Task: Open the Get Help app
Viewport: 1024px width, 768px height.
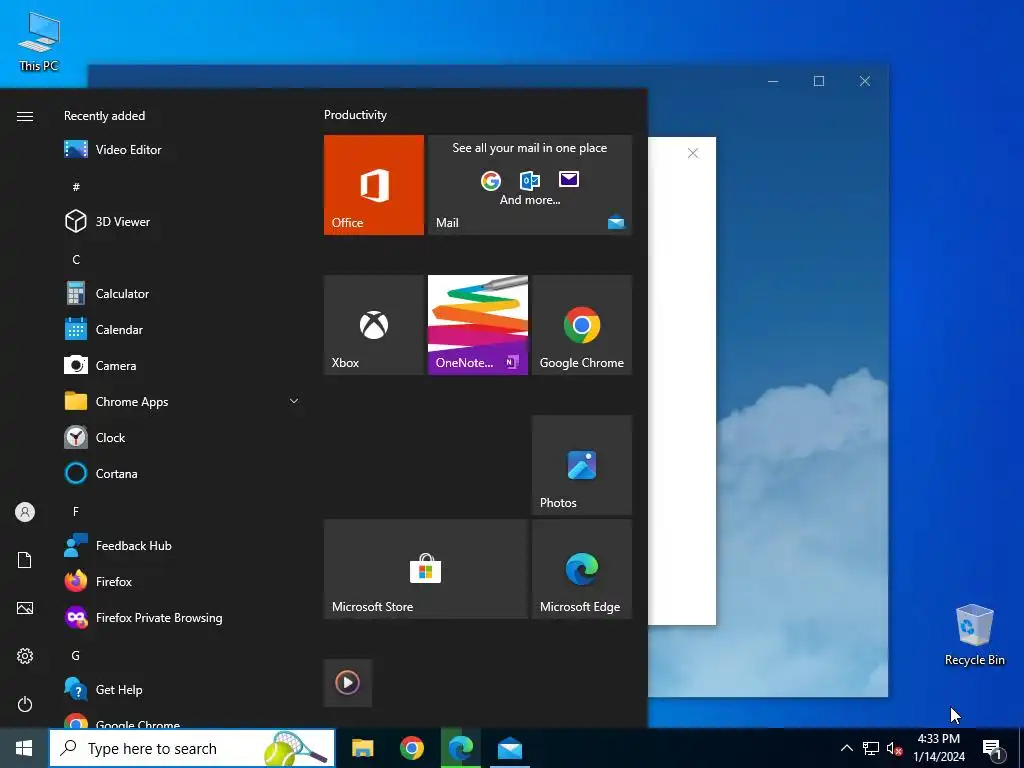Action: point(181,690)
